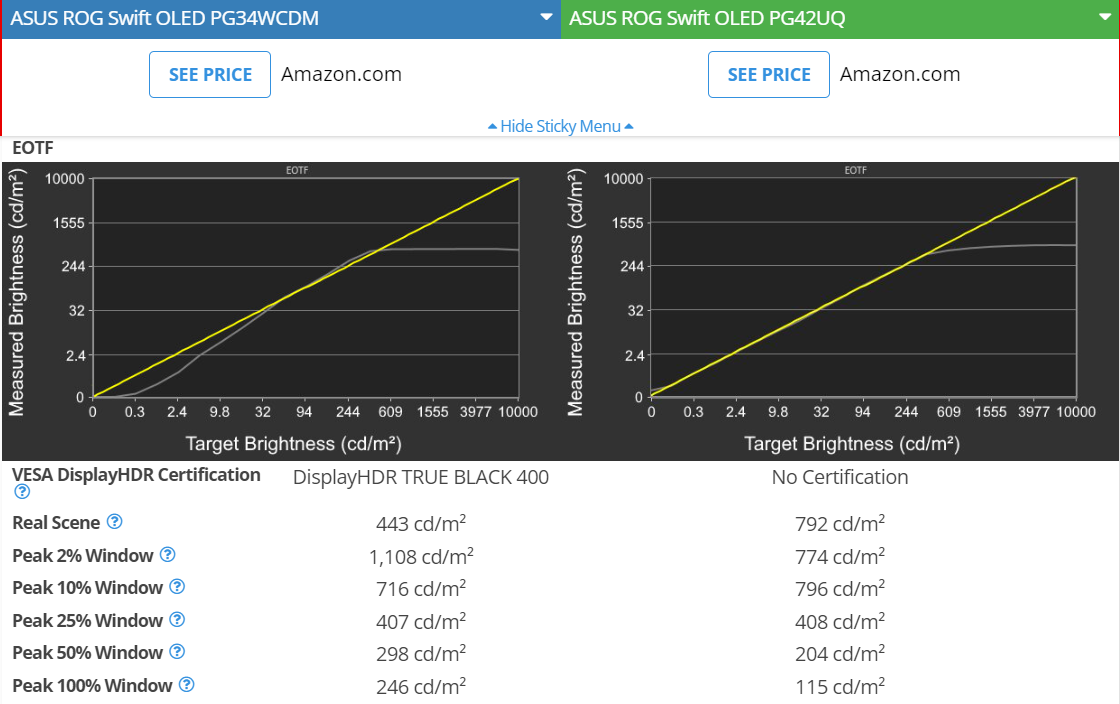Click the ASUS ROG Swift OLED PG42UQ title

point(707,18)
